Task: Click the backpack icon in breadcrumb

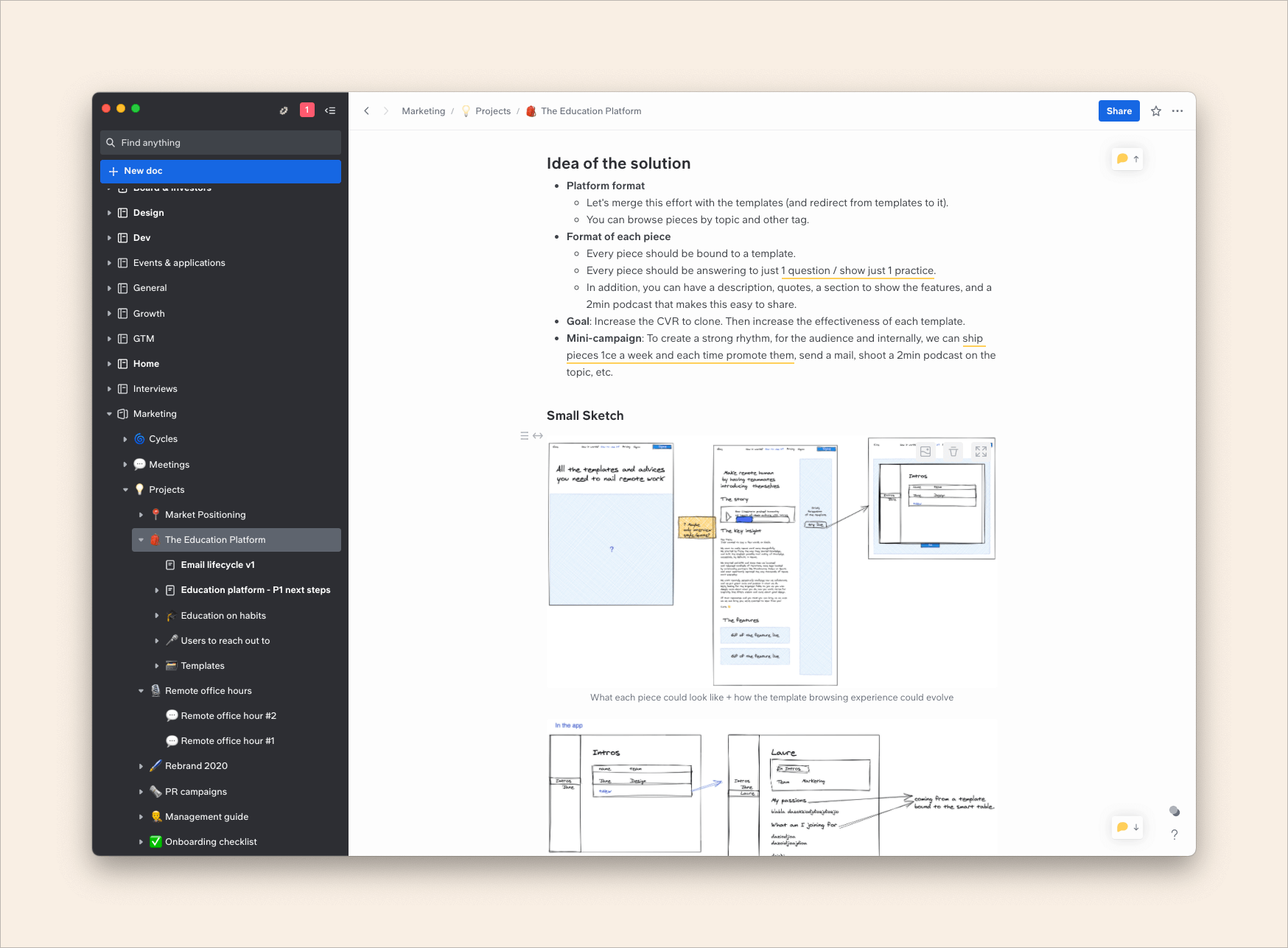Action: tap(531, 111)
